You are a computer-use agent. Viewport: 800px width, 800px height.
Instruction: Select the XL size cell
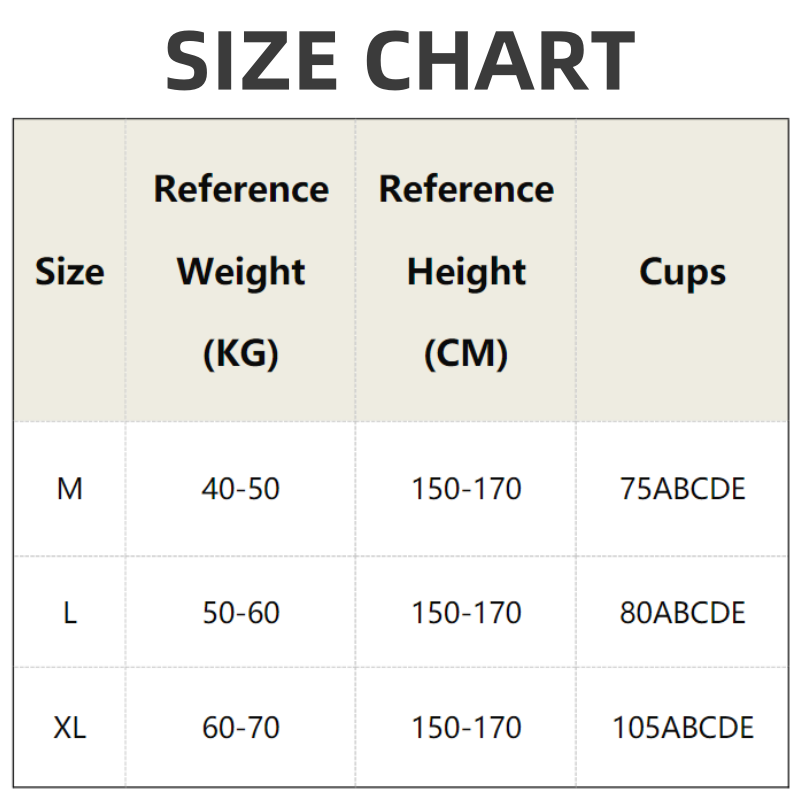pos(69,728)
